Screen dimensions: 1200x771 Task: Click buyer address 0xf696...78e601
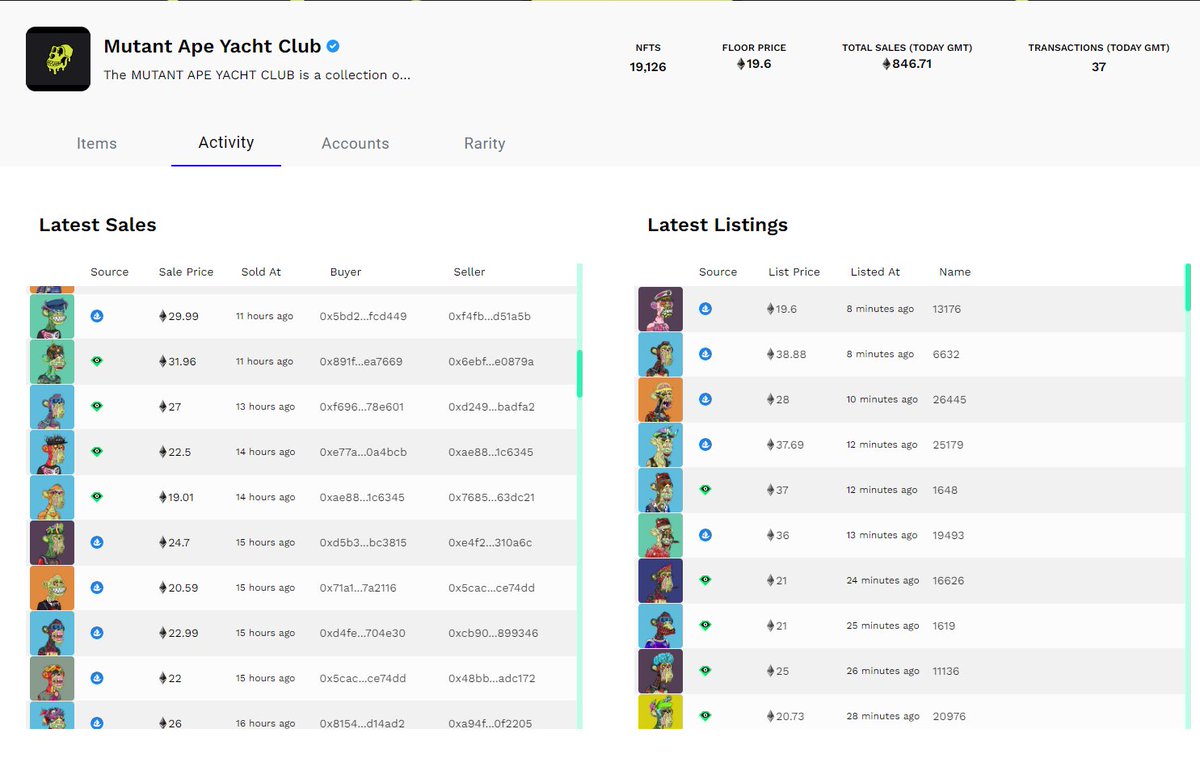(362, 407)
